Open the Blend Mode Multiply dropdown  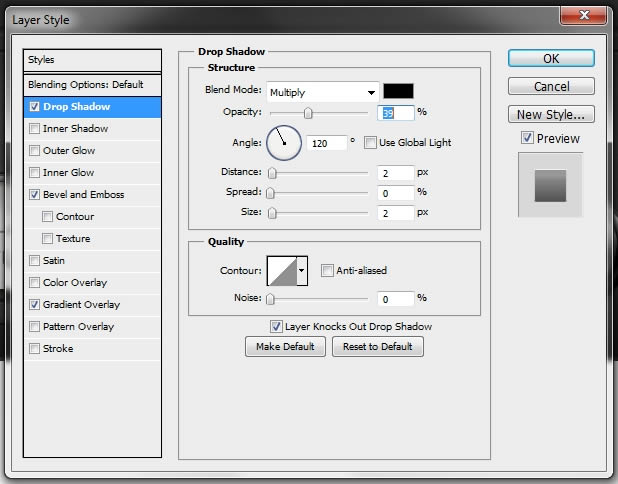coord(323,92)
